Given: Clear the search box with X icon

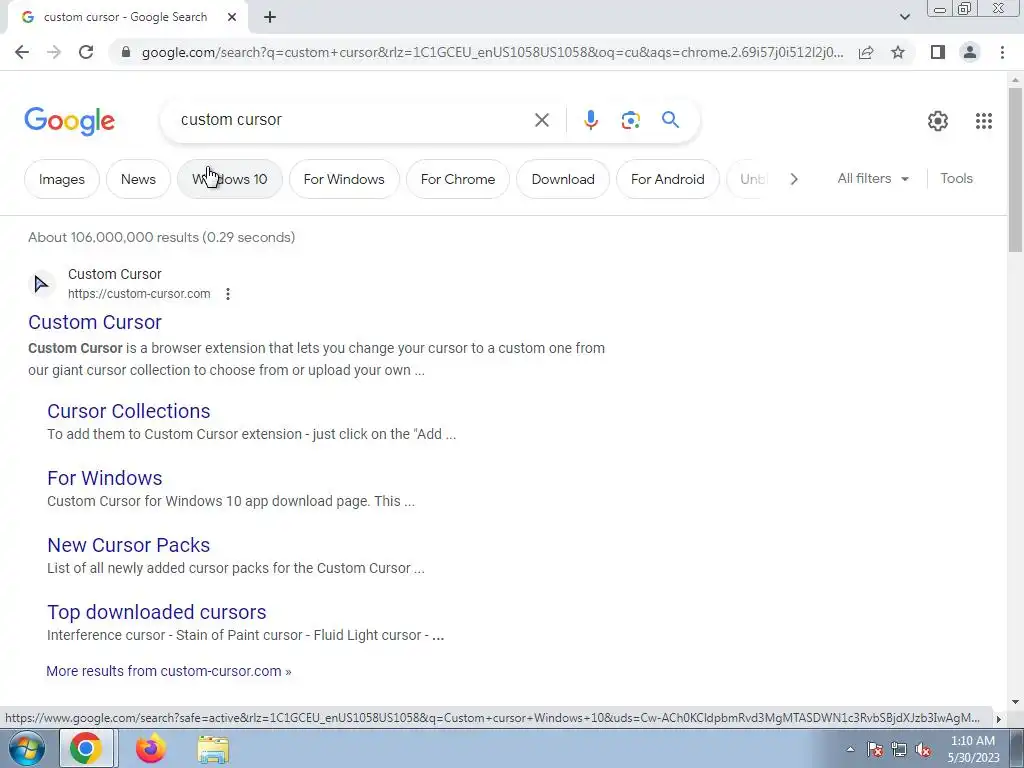Looking at the screenshot, I should pos(541,120).
